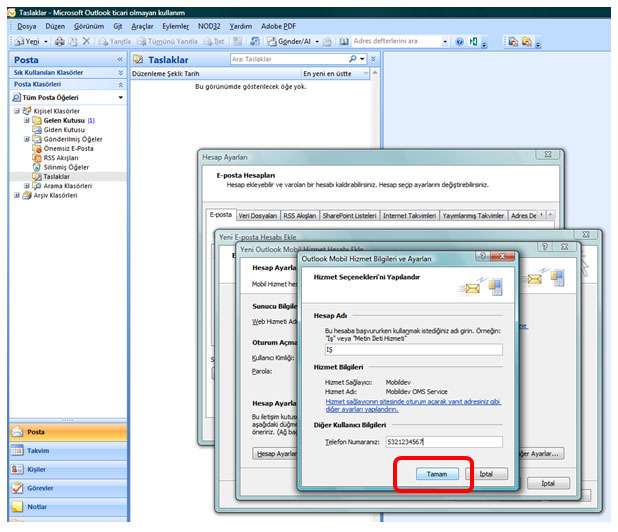The image size is (618, 532).
Task: Click the Hizmet sağlayıcının sitesinde oturum link
Action: 413,406
